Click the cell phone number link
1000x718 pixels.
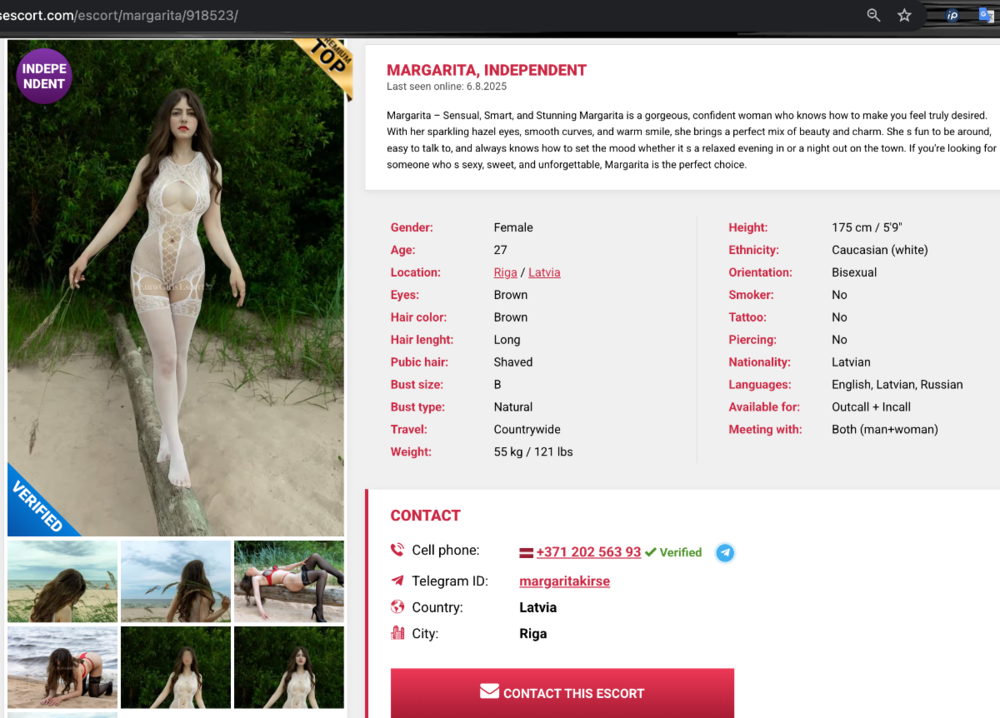pos(588,552)
